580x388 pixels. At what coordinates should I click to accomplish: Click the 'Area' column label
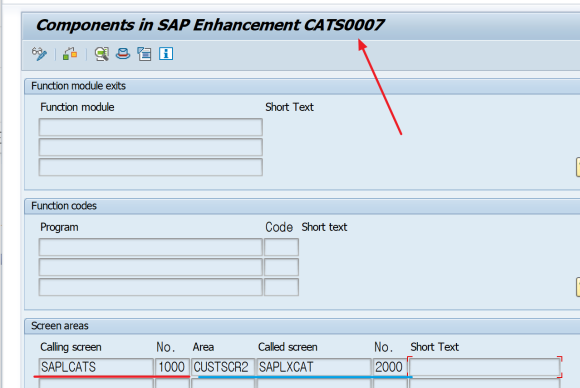(x=203, y=347)
